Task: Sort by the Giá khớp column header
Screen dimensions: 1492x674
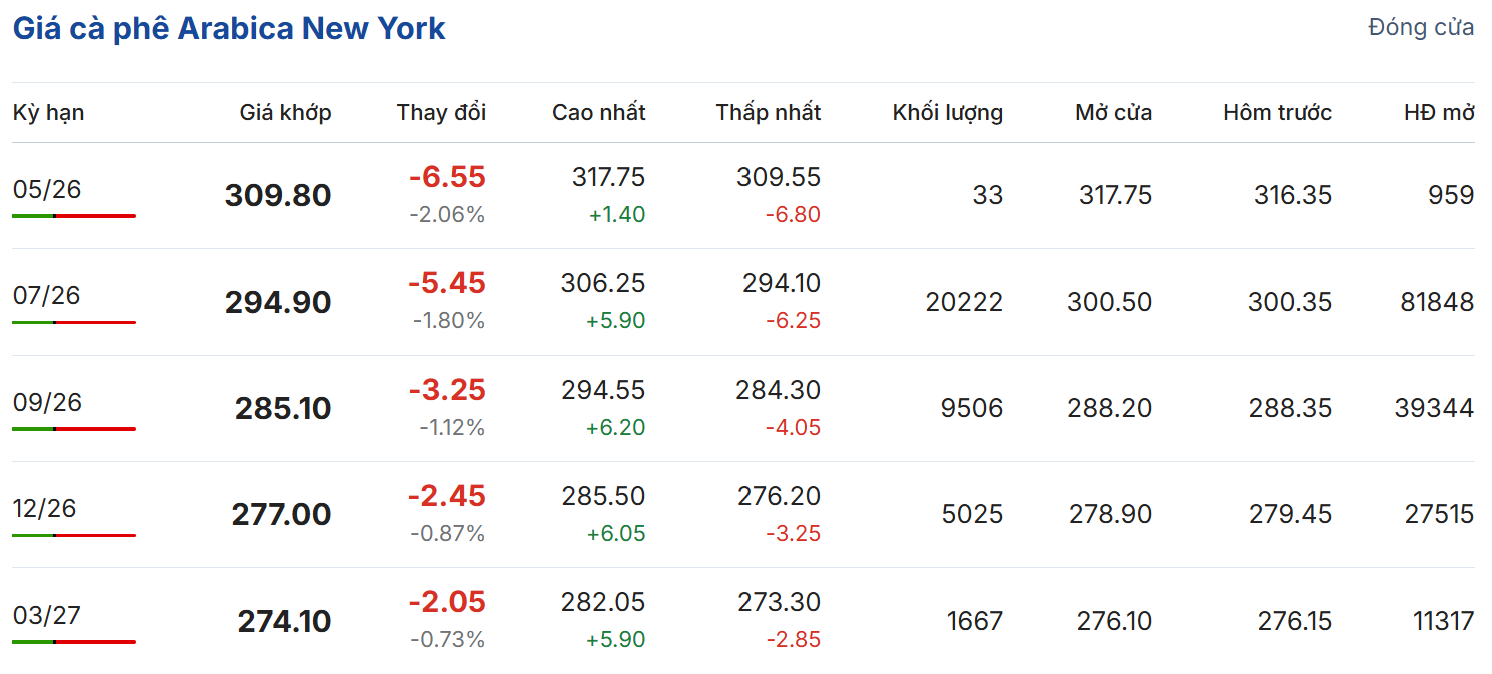Action: [285, 113]
